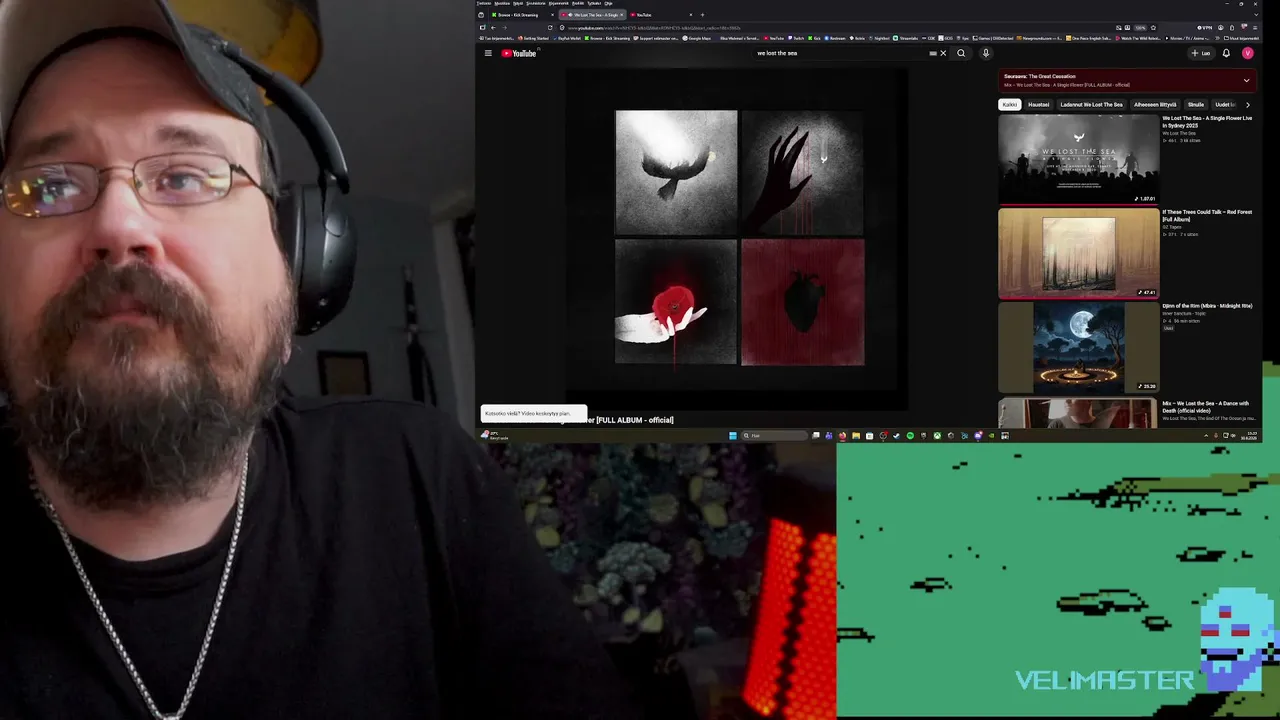Focus the YouTube search field
Image resolution: width=1280 pixels, height=720 pixels.
pyautogui.click(x=844, y=53)
